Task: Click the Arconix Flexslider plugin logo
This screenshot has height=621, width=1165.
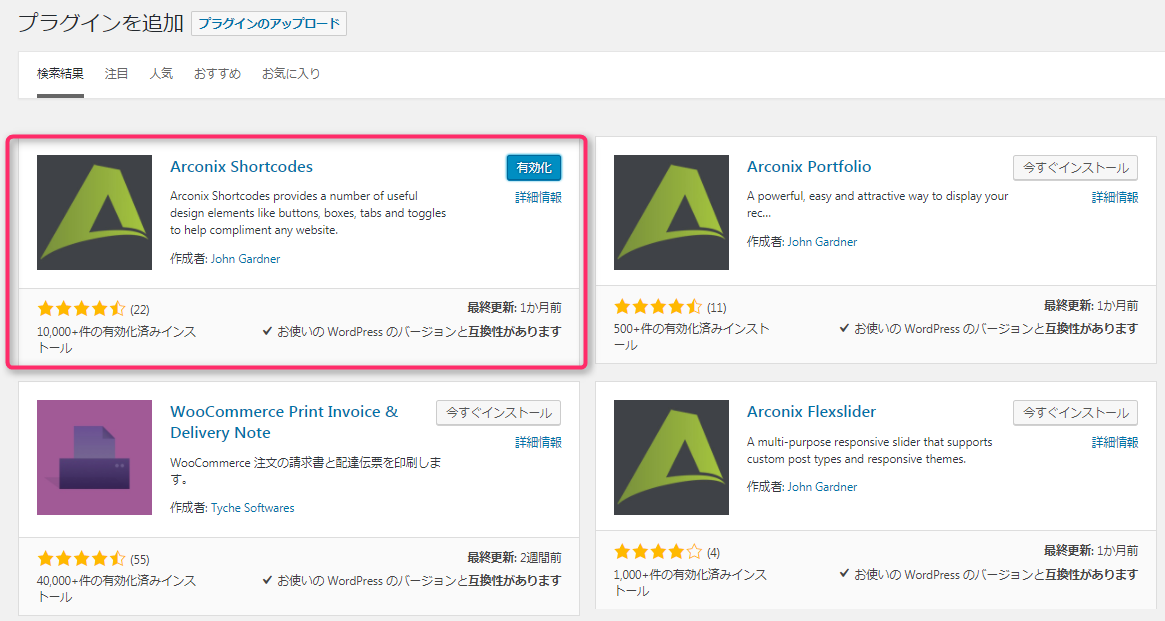Action: click(671, 457)
